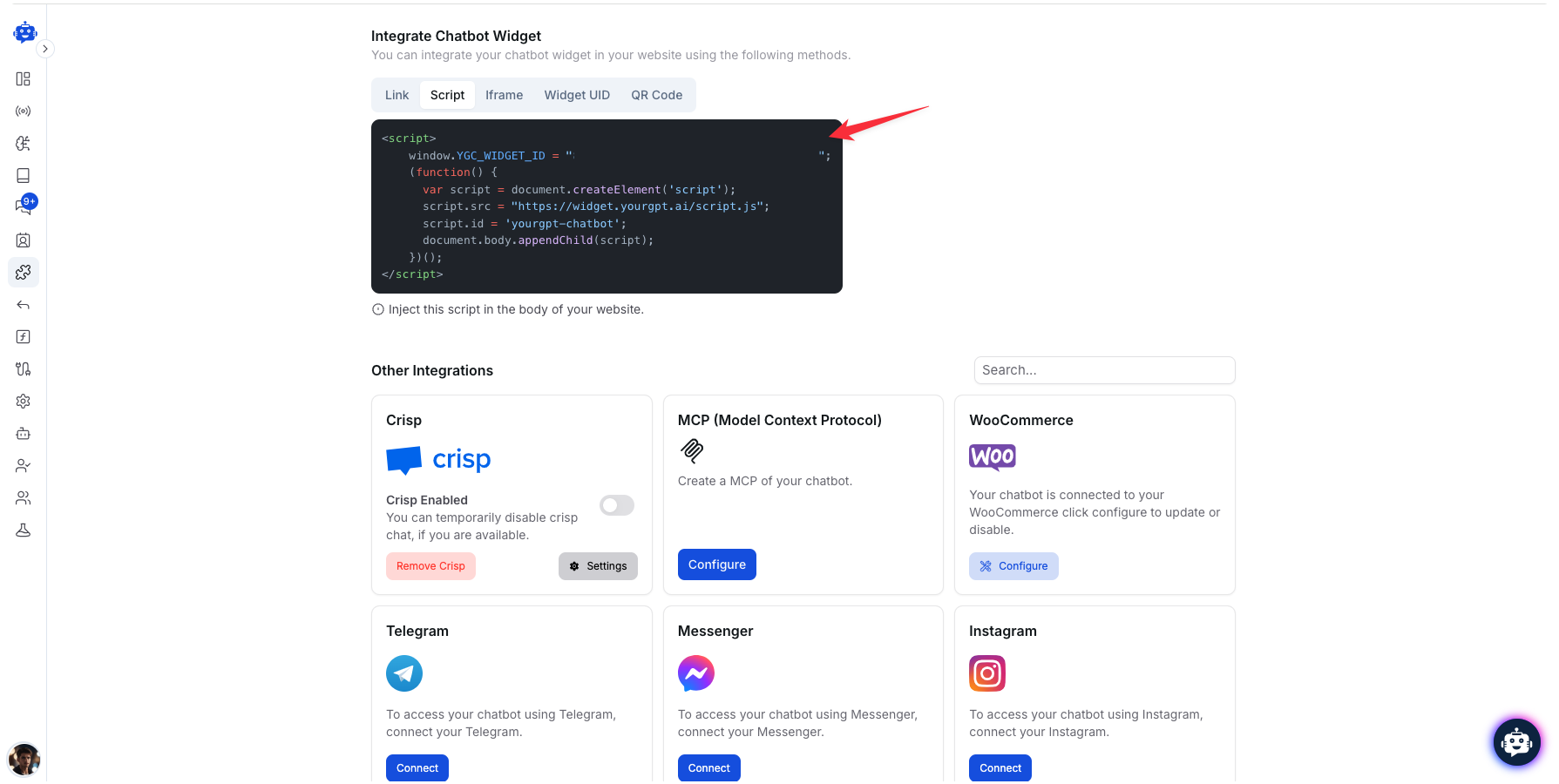Open the flask icon in sidebar
This screenshot has width=1559, height=784.
click(x=24, y=531)
